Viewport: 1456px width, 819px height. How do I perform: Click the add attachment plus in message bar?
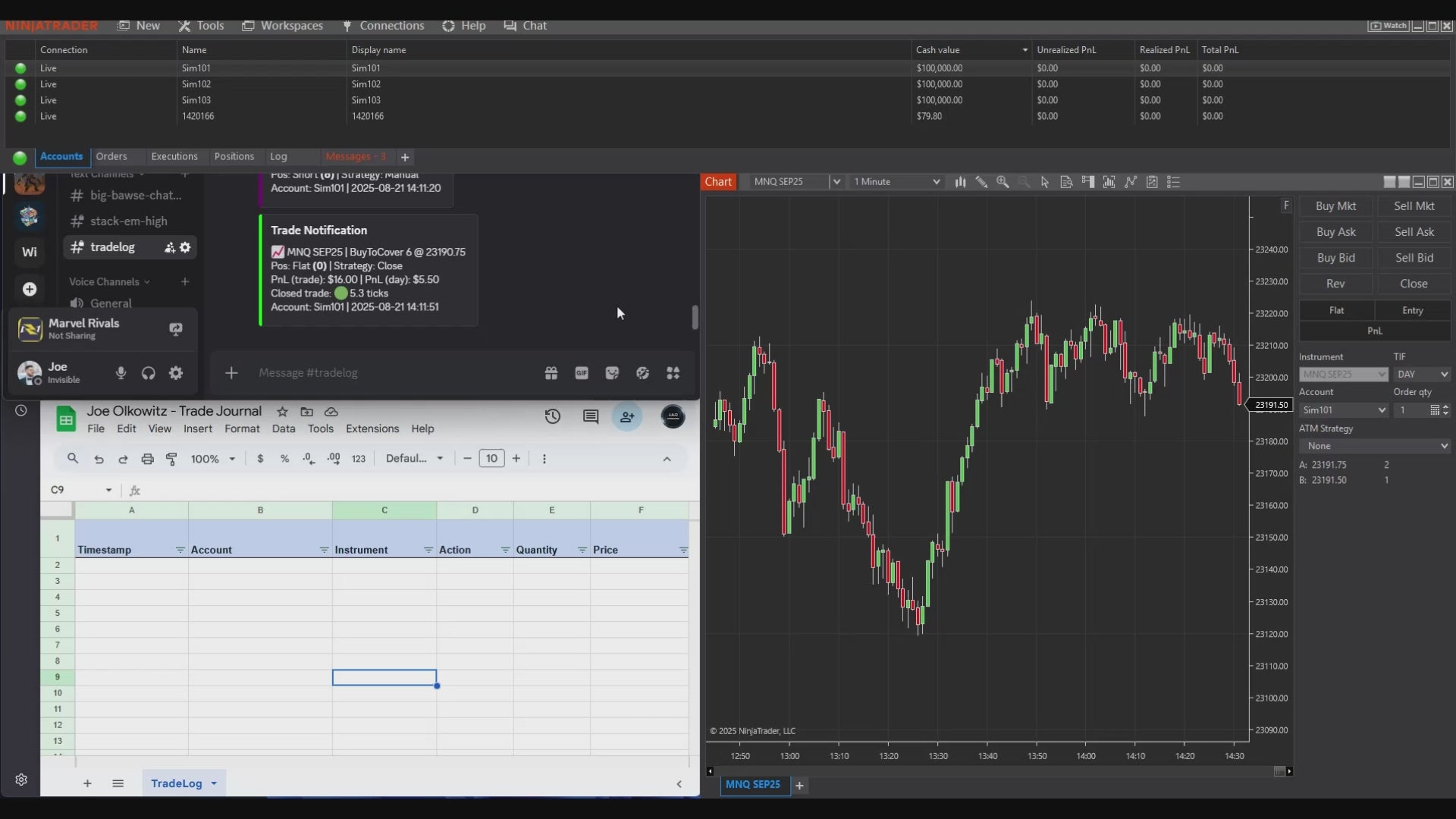pos(231,373)
